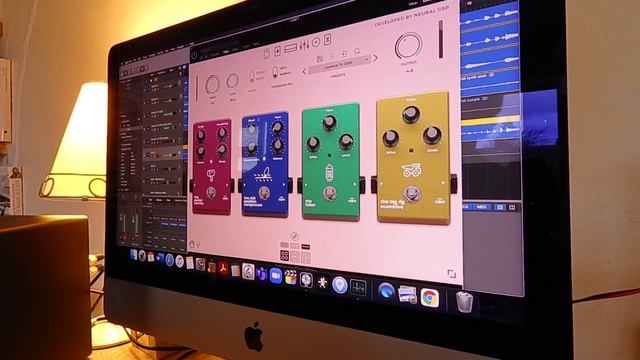Toggle the green tuber pedal footswitch

pyautogui.click(x=329, y=193)
